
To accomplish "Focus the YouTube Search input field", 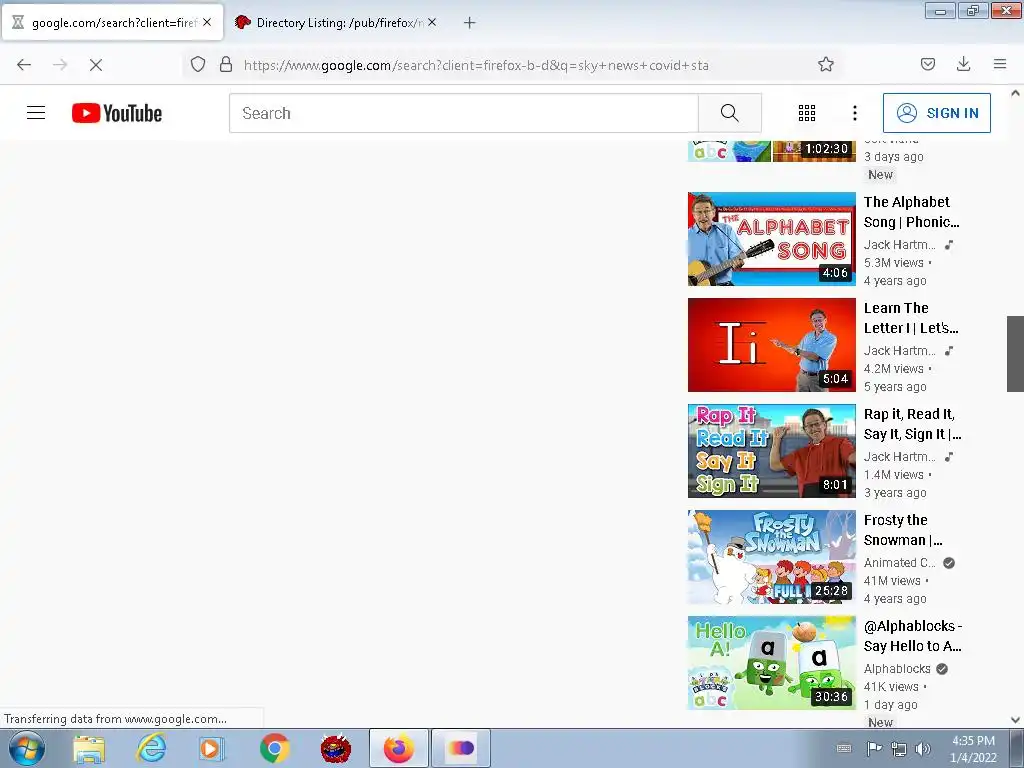I will click(464, 113).
